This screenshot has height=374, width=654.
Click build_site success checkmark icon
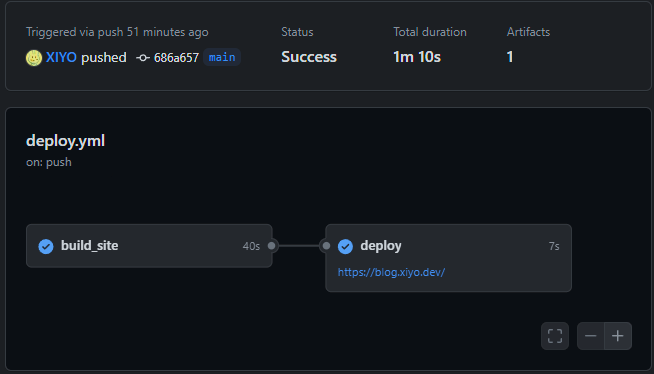(46, 246)
